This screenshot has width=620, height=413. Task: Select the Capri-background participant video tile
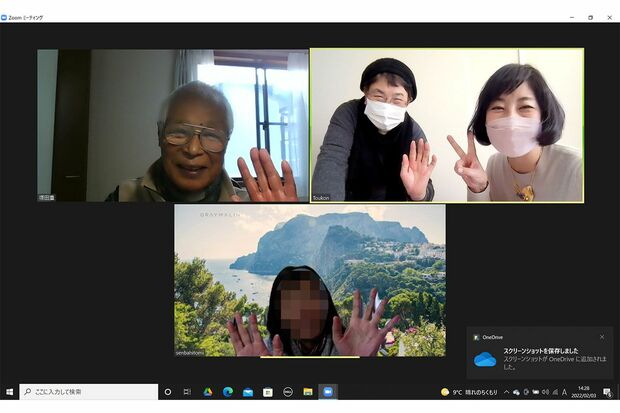point(310,280)
